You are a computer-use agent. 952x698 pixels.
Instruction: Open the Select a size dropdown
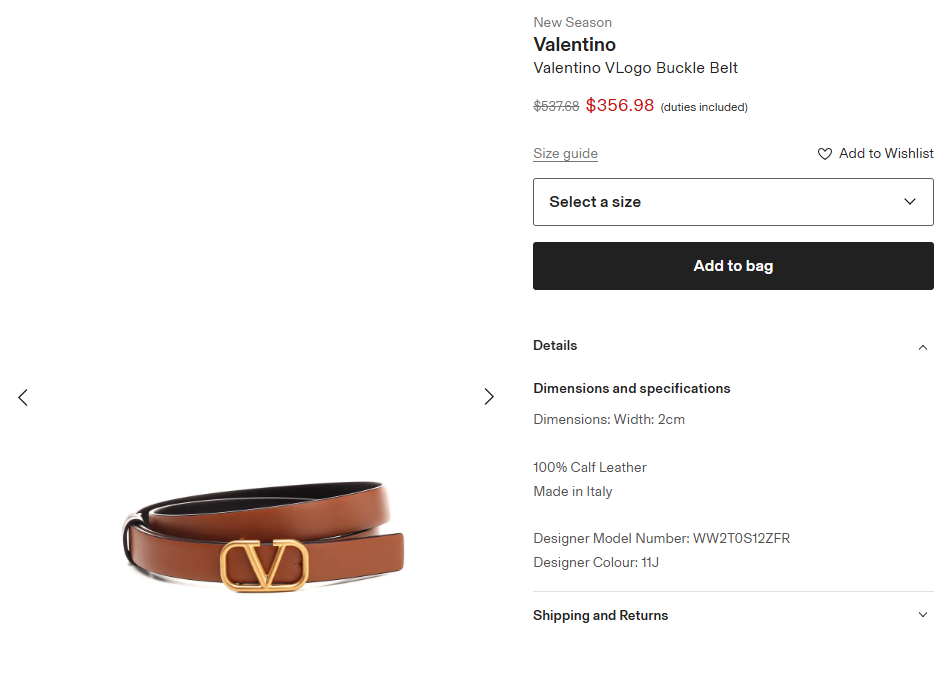pyautogui.click(x=733, y=202)
